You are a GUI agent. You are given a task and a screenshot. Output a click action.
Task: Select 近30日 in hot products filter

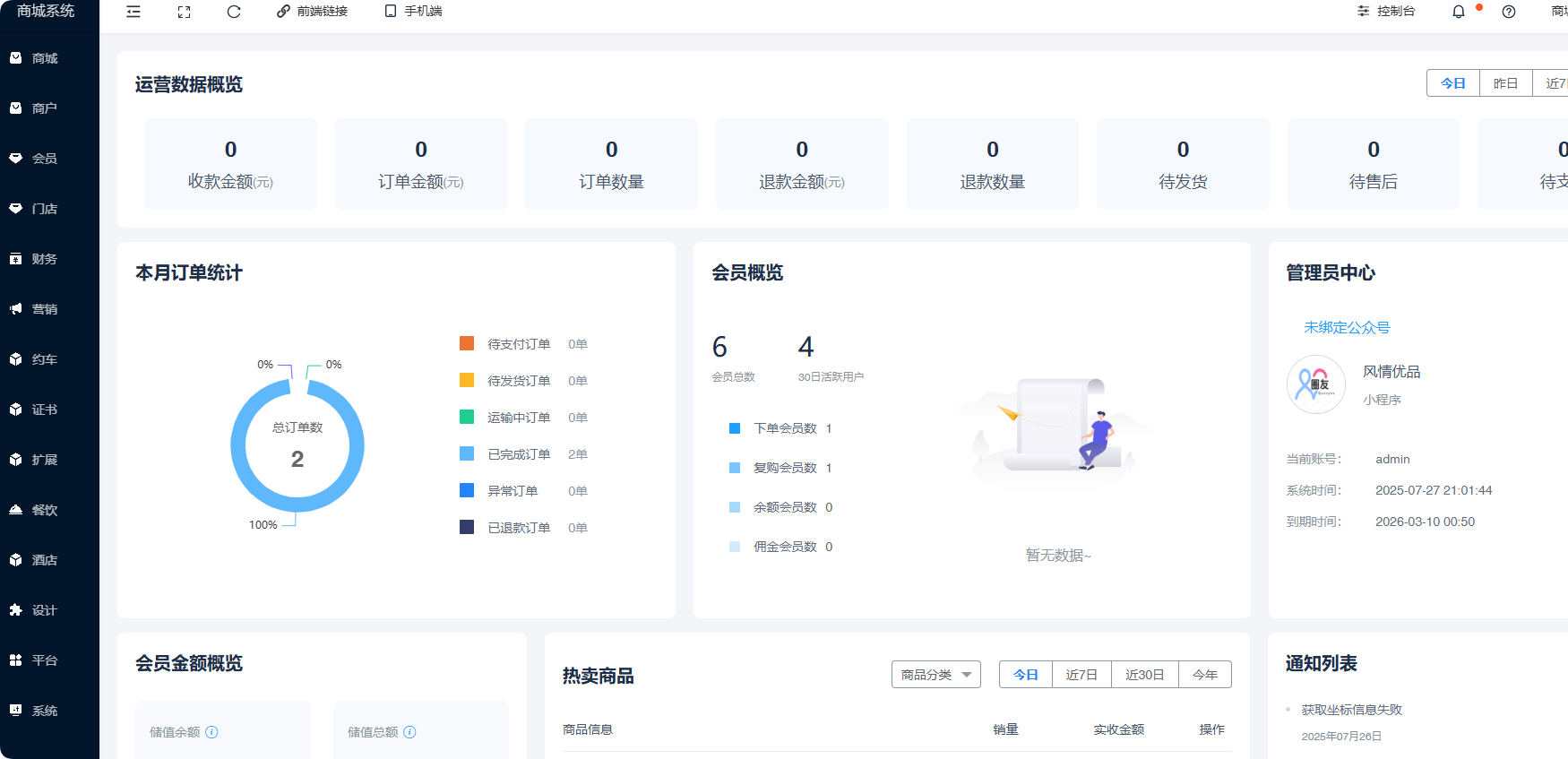(x=1144, y=675)
